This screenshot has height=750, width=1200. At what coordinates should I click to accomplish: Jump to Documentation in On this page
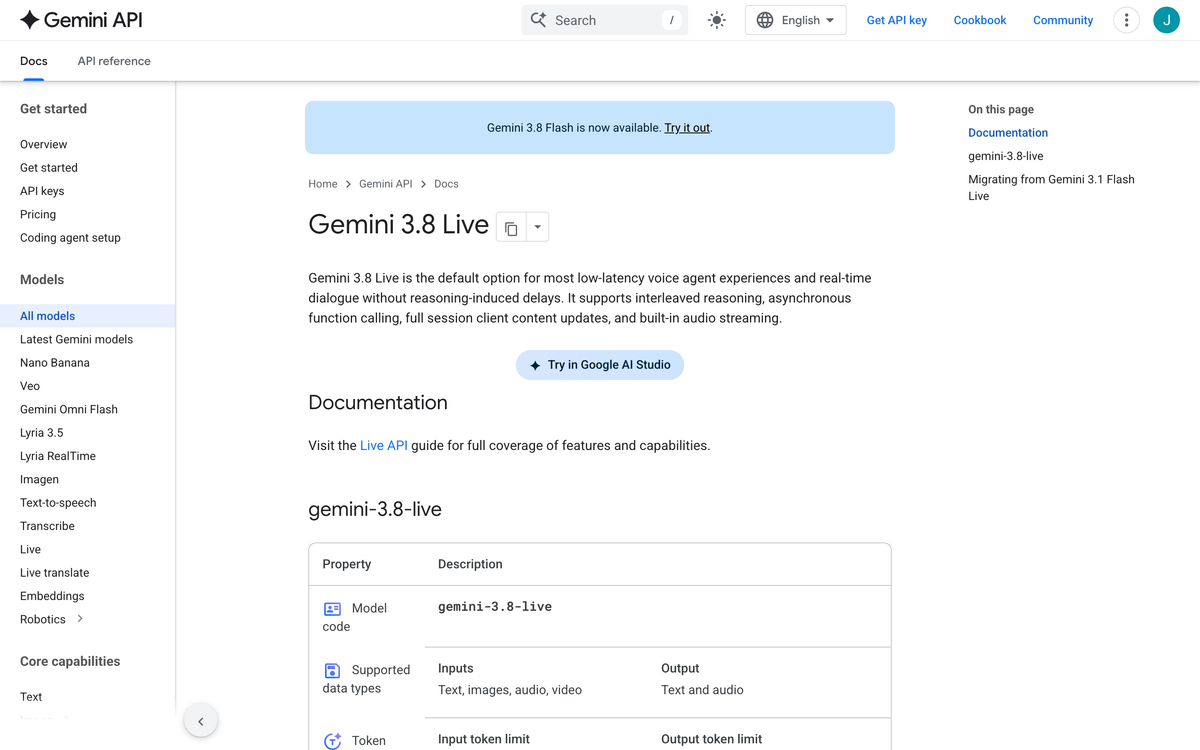[1008, 133]
